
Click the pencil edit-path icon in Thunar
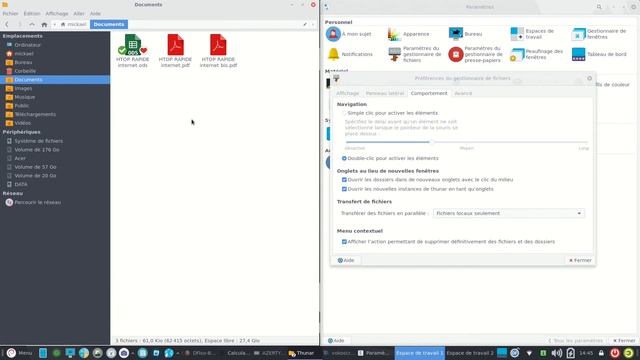(x=305, y=24)
